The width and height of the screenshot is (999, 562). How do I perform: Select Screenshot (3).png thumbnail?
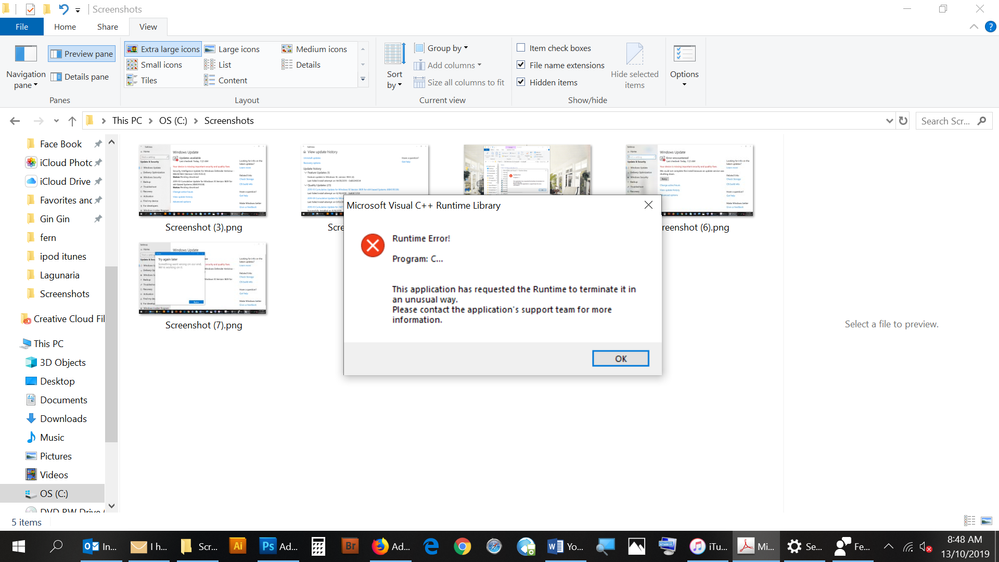(x=203, y=181)
